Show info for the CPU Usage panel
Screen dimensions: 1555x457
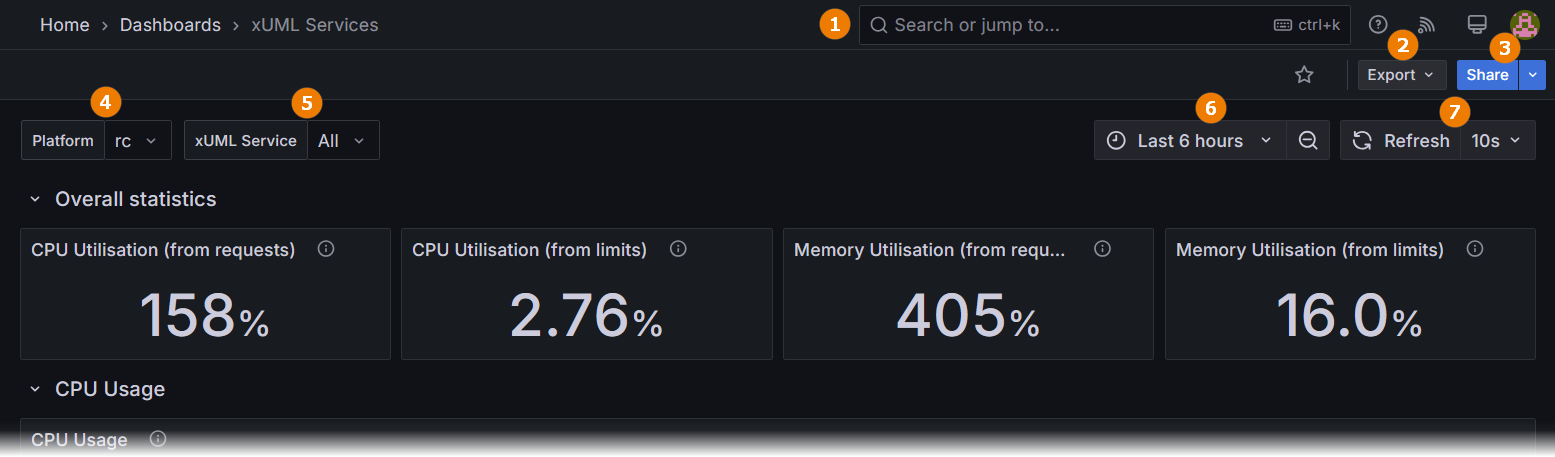coord(157,439)
